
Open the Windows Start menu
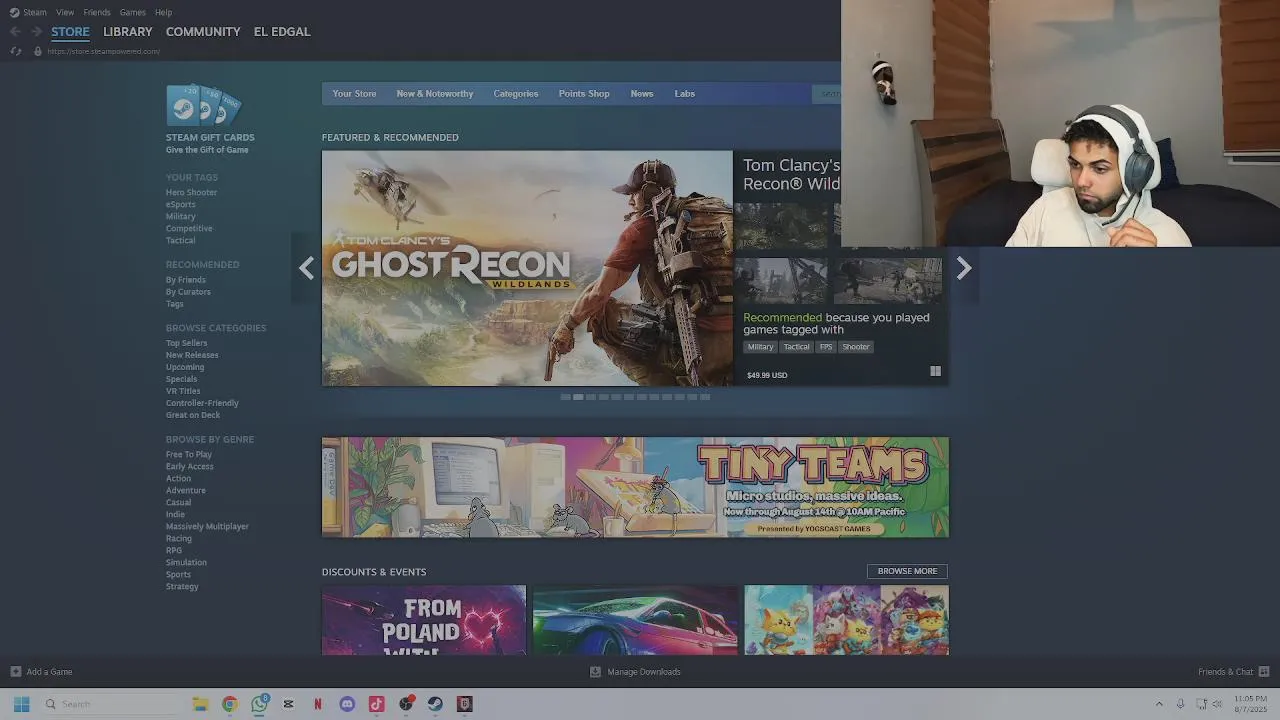(x=21, y=704)
